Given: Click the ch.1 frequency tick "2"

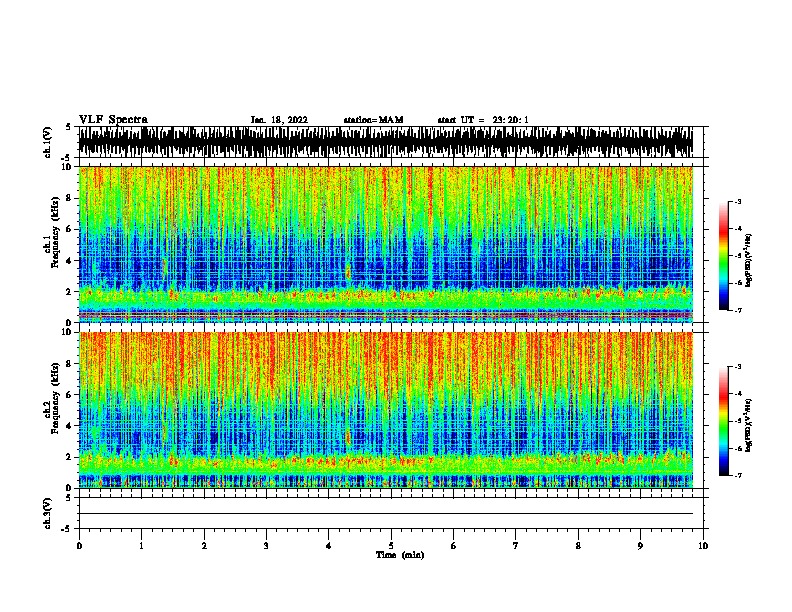Looking at the screenshot, I should (x=69, y=292).
